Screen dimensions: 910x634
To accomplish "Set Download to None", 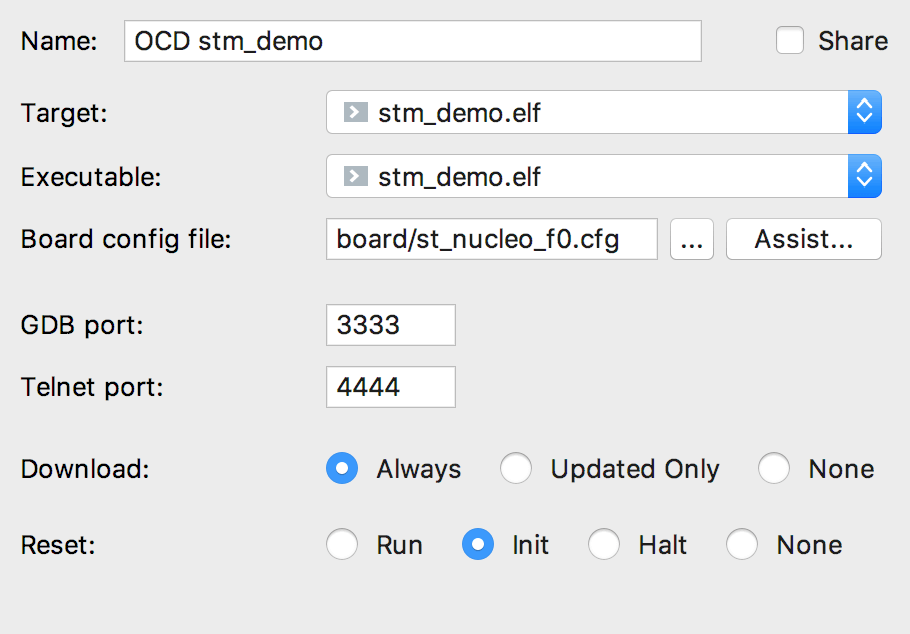I will point(774,469).
